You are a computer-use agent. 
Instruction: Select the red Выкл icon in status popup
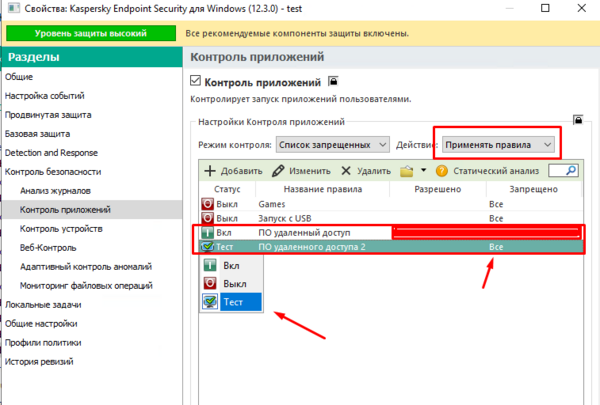(210, 284)
